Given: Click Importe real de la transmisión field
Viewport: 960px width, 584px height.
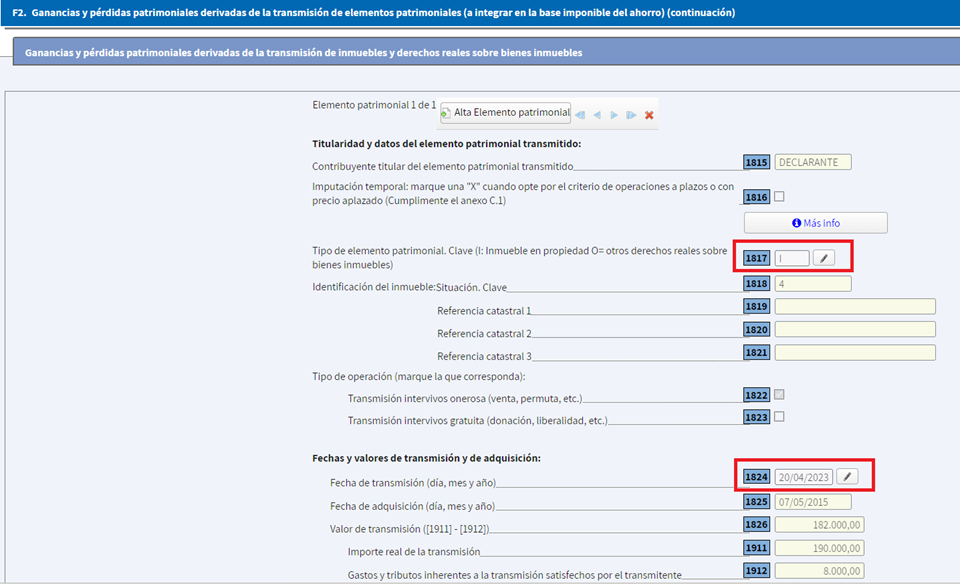Looking at the screenshot, I should point(819,548).
